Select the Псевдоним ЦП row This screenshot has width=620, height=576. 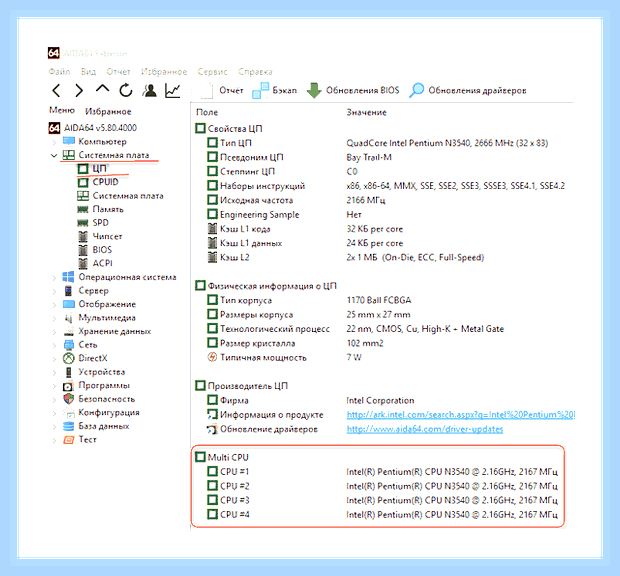(x=299, y=157)
